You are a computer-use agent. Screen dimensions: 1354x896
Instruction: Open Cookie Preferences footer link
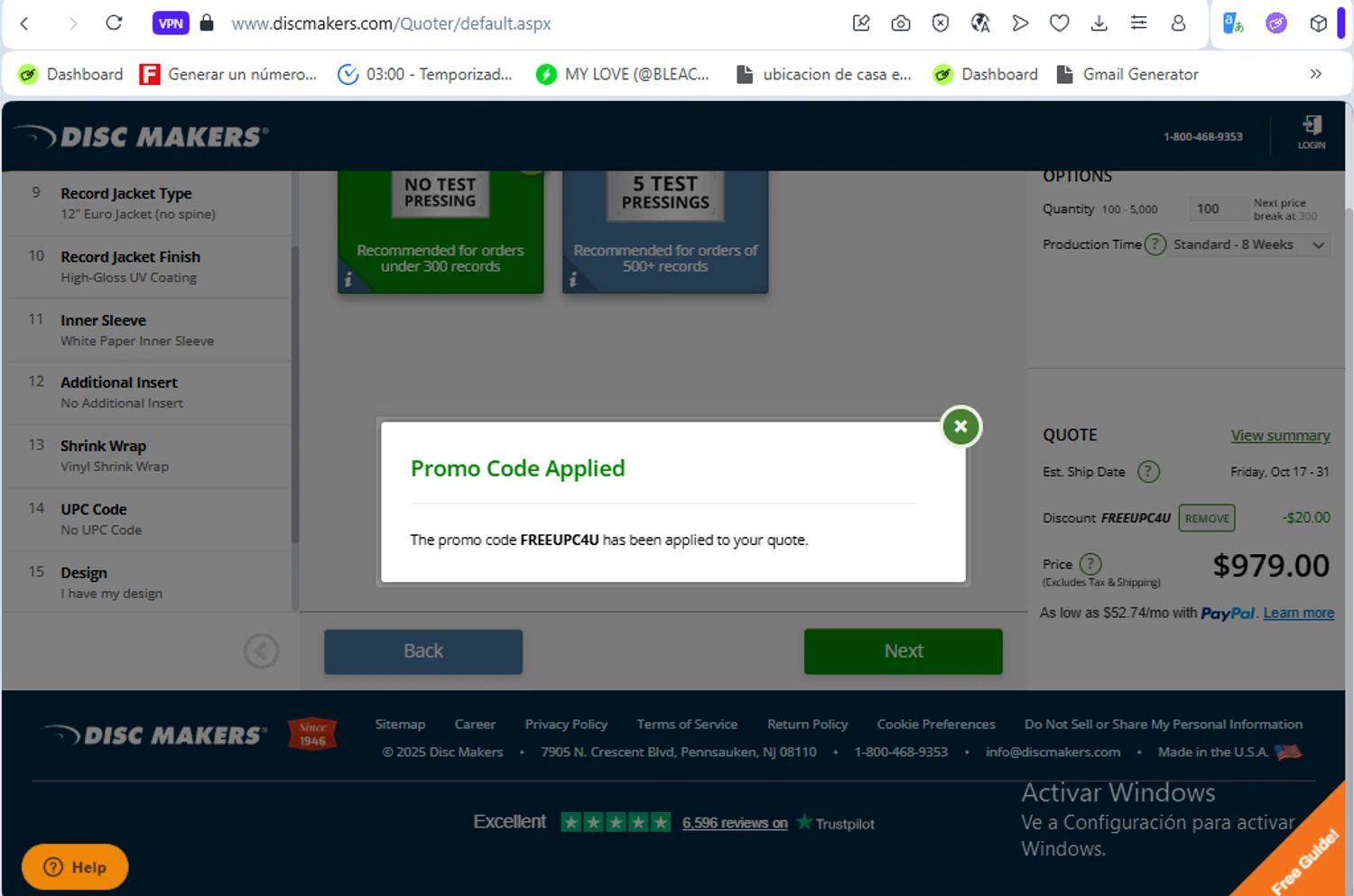(x=936, y=725)
